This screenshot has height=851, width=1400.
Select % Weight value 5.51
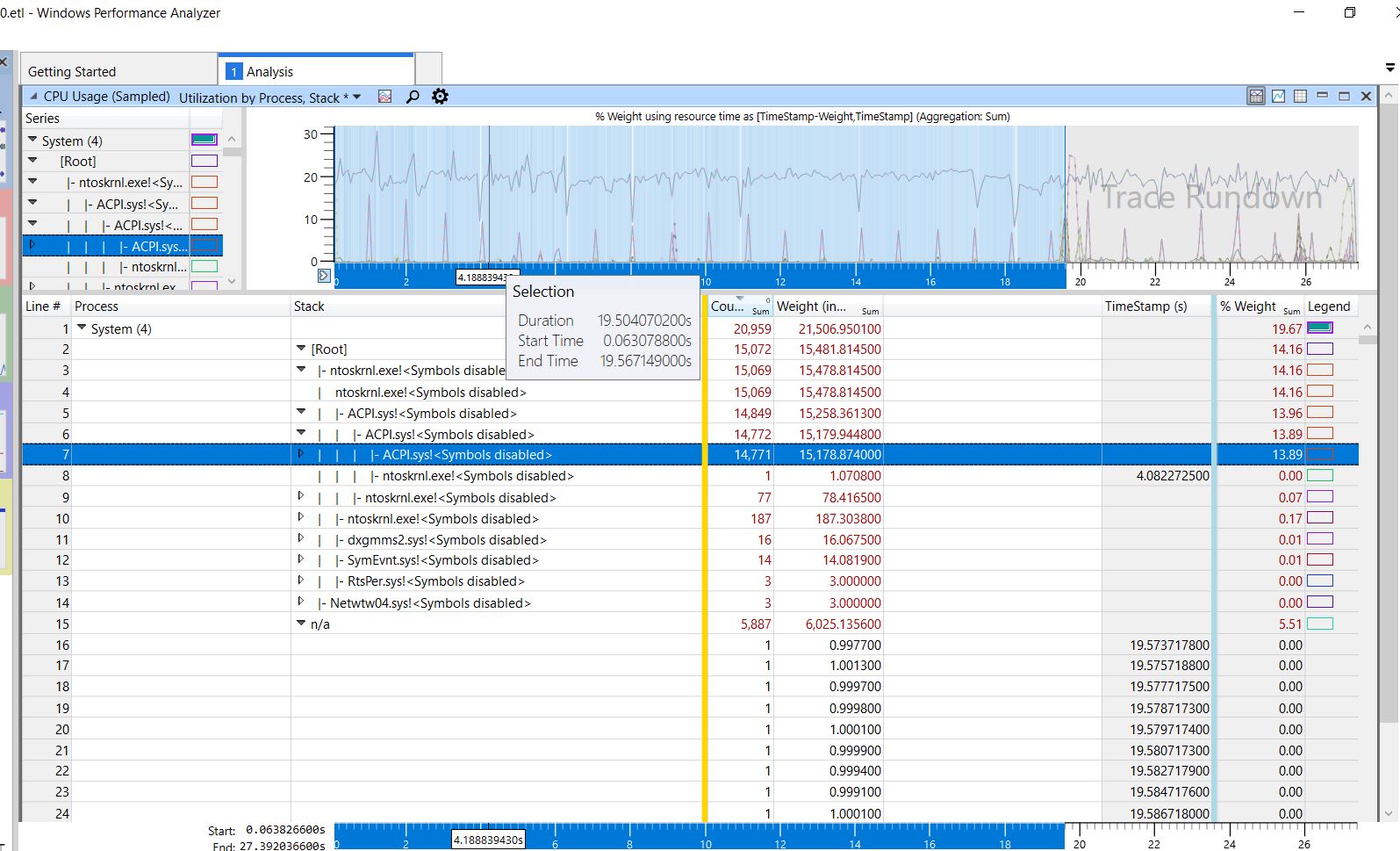[x=1289, y=624]
